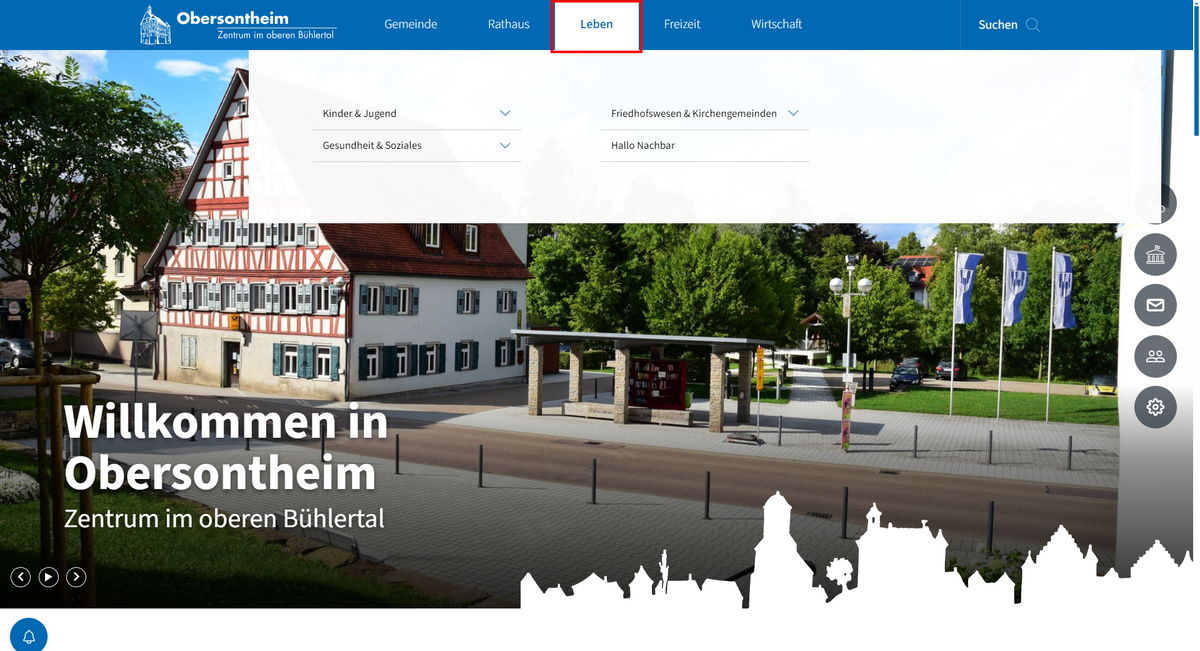
Task: Open the town hall building quick-access icon
Action: (1156, 255)
